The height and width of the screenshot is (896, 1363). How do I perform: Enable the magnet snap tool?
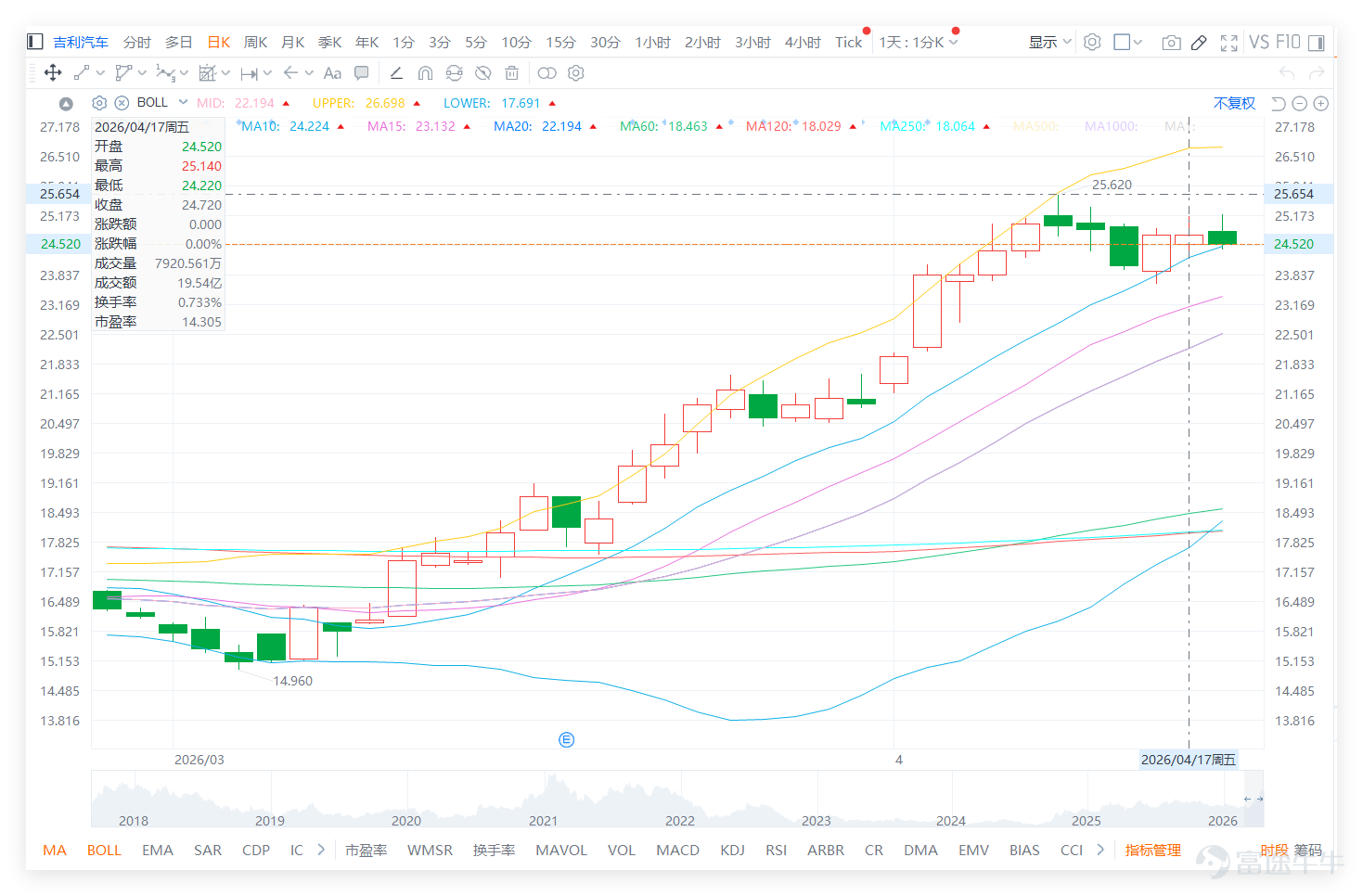(425, 72)
